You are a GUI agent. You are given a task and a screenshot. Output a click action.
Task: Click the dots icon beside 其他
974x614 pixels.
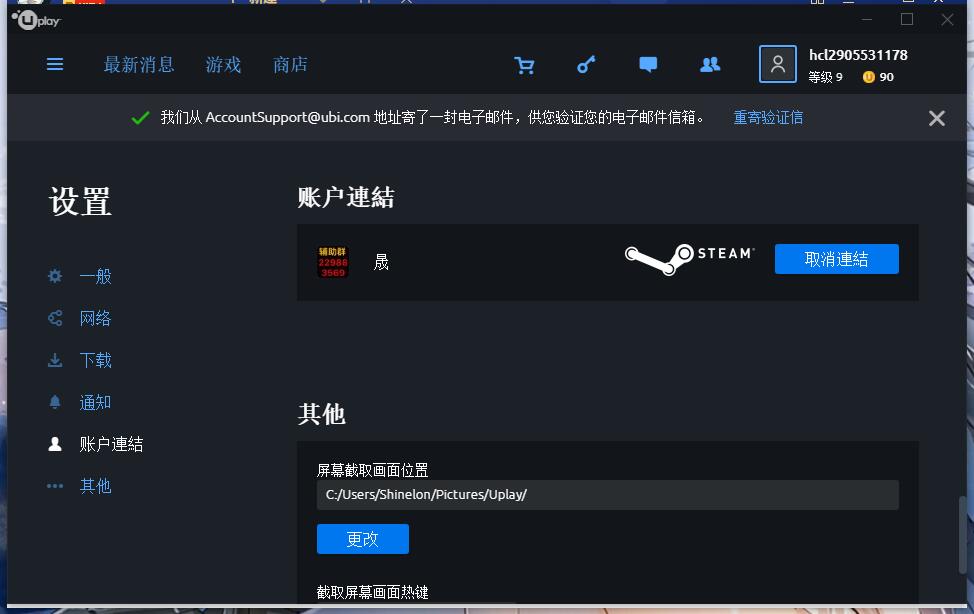55,486
